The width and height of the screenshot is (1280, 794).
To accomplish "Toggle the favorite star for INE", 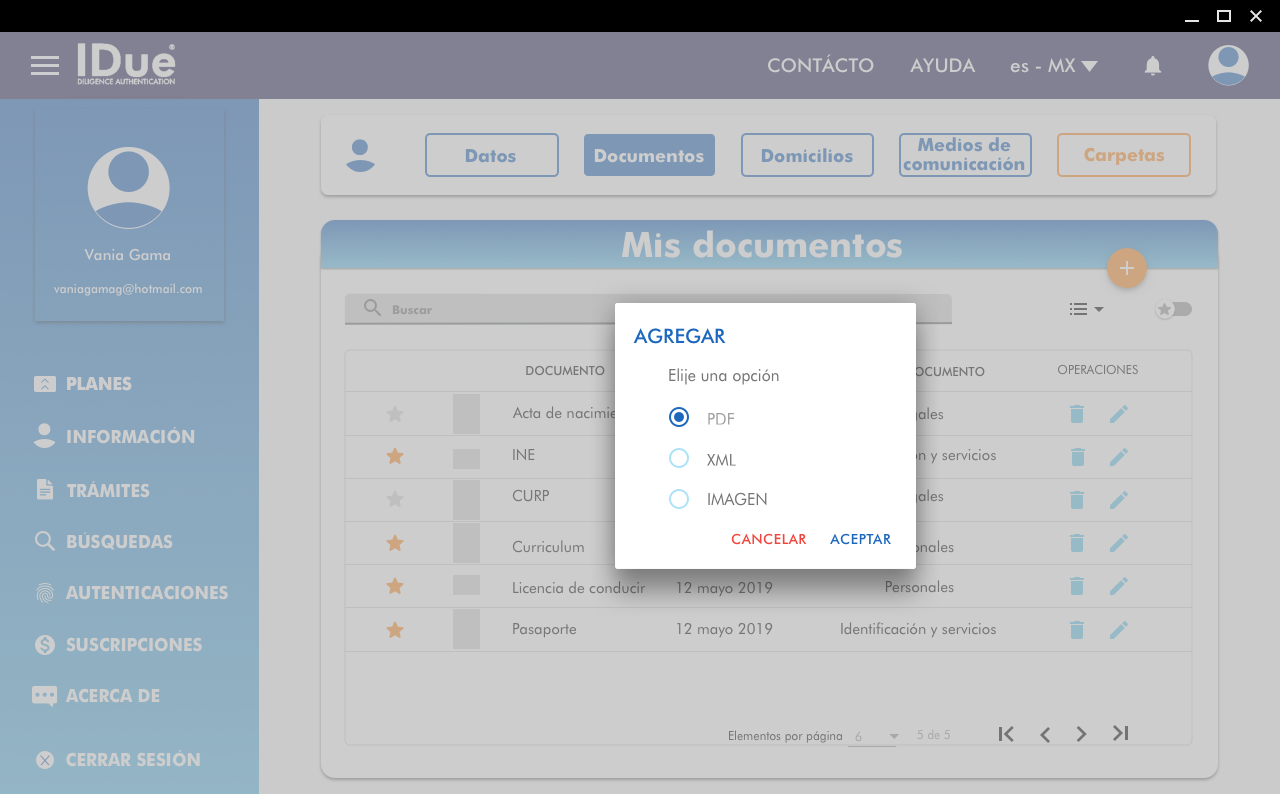I will tap(395, 456).
